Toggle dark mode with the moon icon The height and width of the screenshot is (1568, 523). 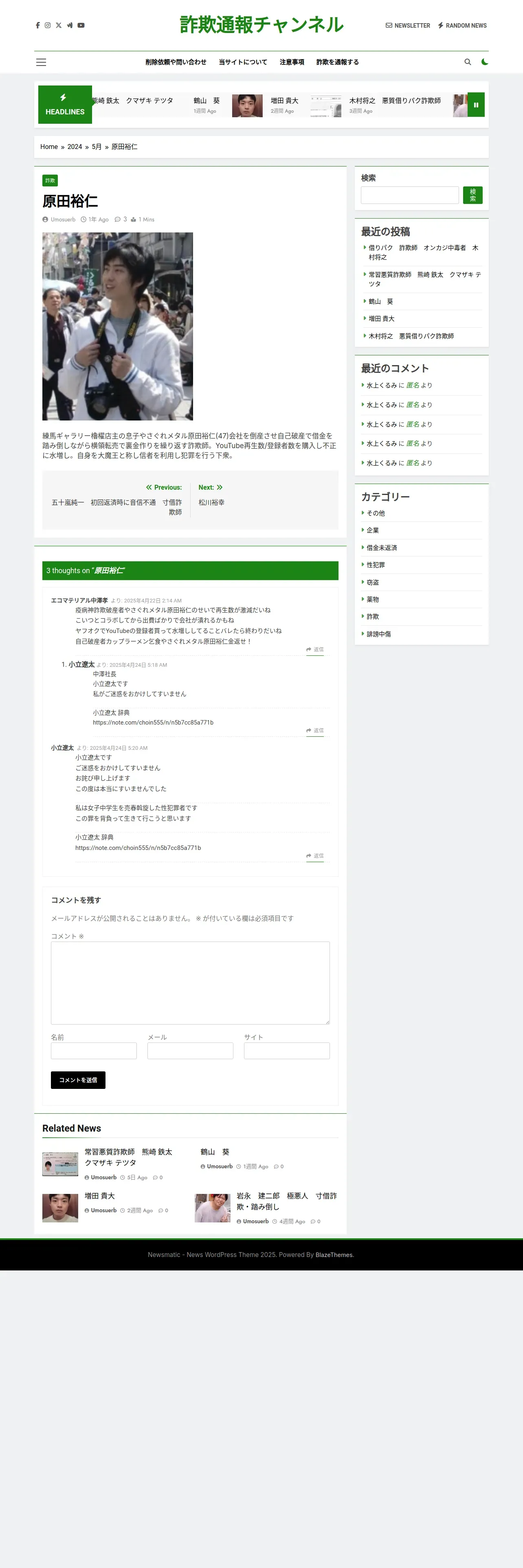click(484, 62)
